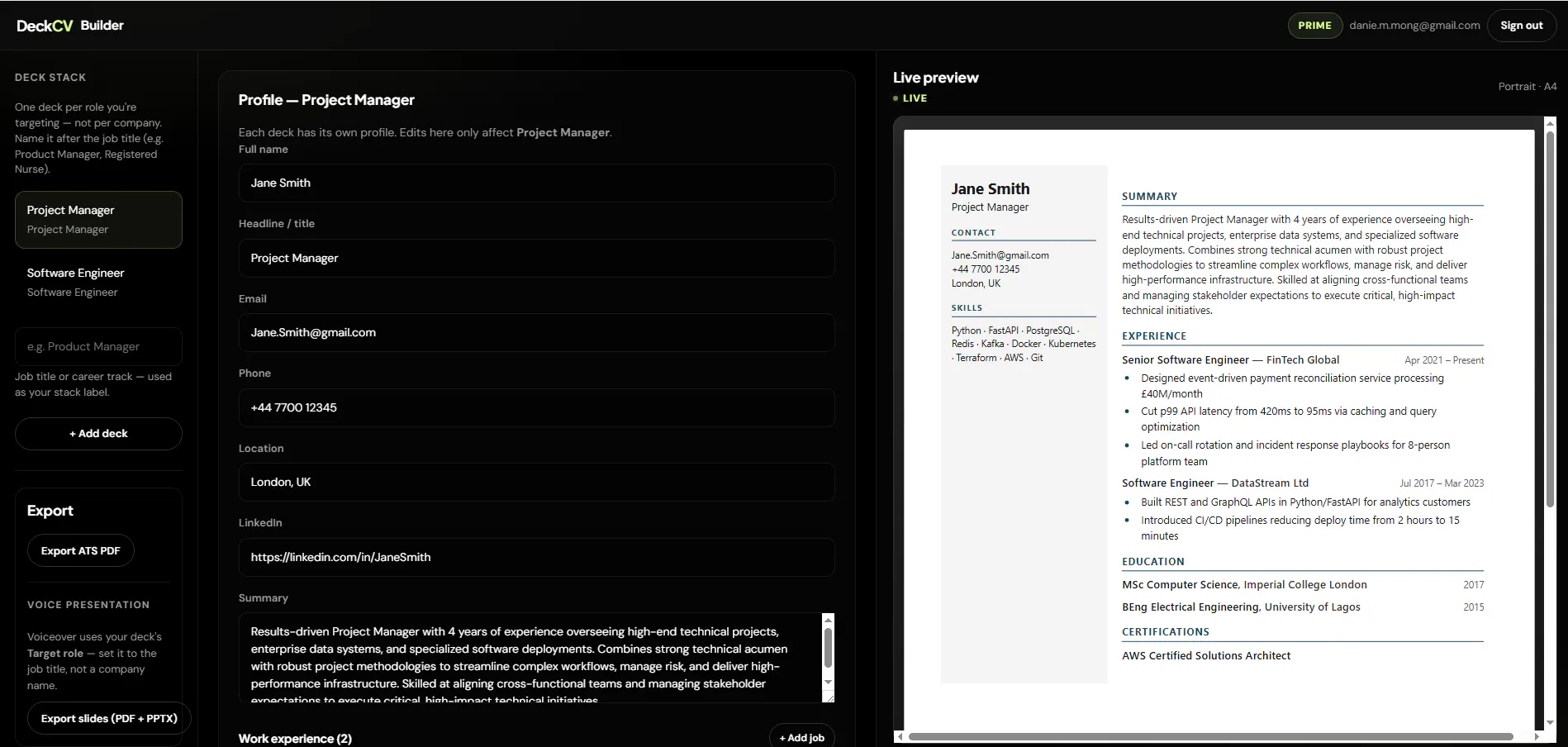Click the Summary textarea scrollbar thumb

pyautogui.click(x=828, y=648)
